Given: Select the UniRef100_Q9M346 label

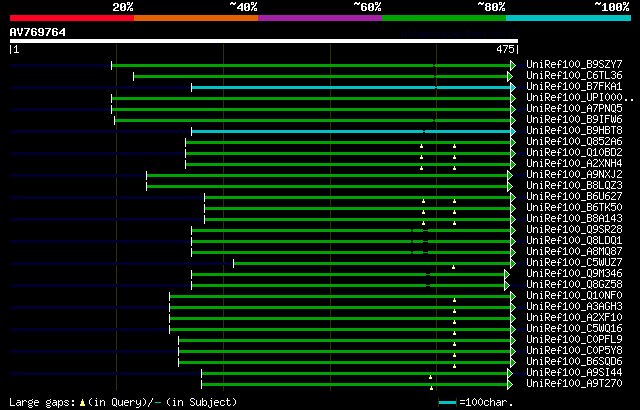Looking at the screenshot, I should (x=574, y=274).
